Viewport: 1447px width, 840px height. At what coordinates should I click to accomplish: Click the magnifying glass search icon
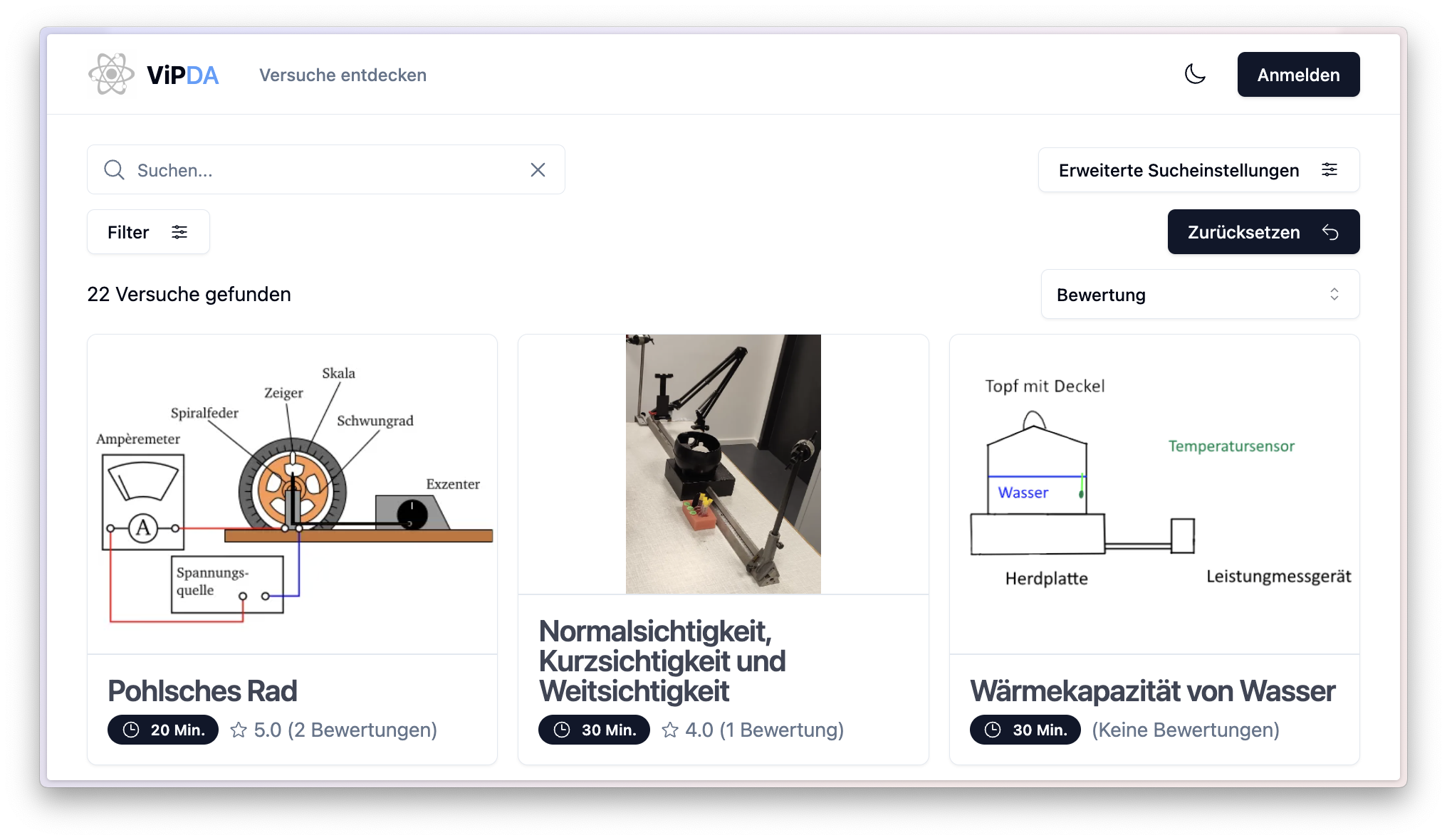tap(115, 169)
